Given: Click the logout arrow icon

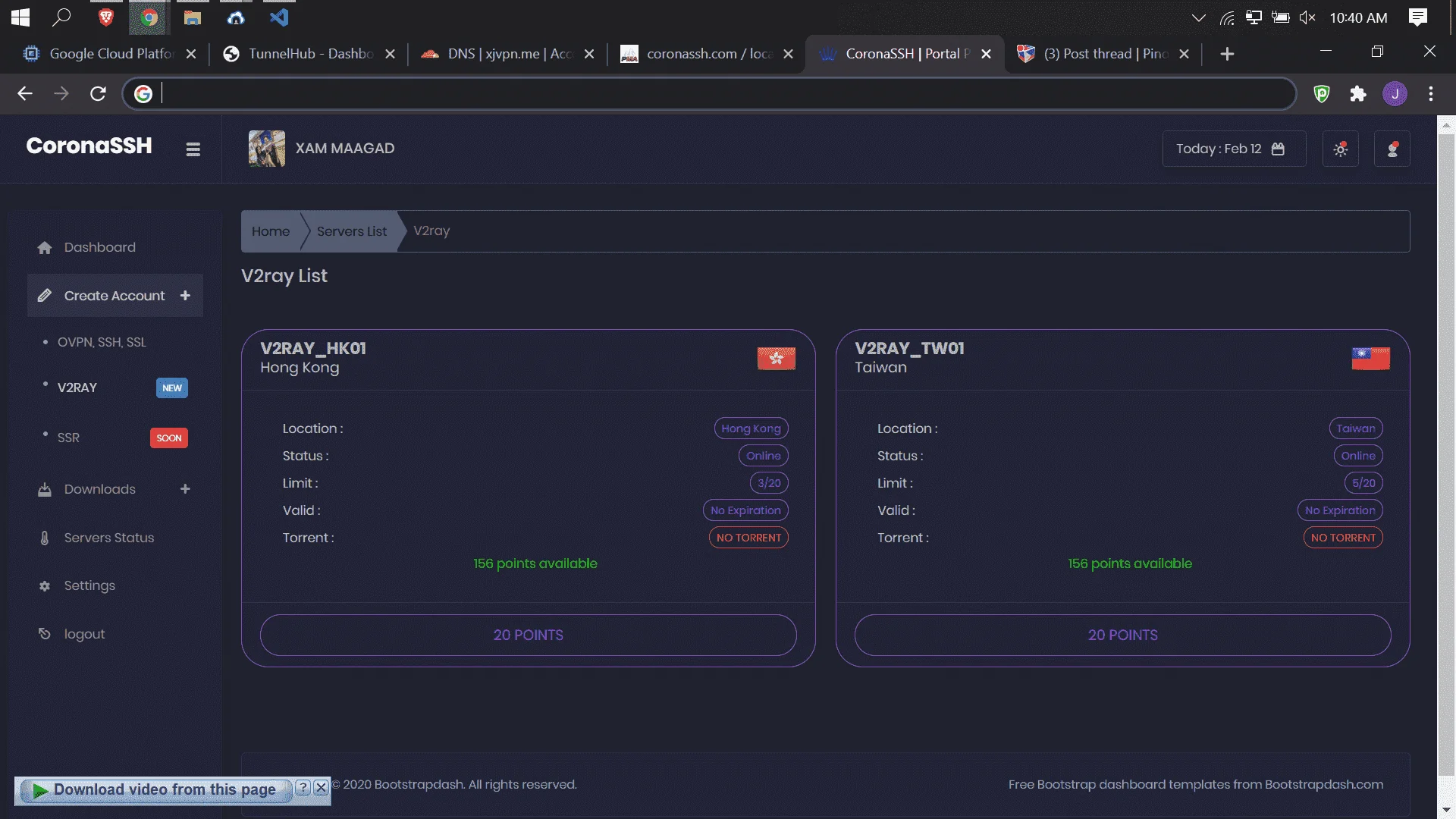Looking at the screenshot, I should [x=45, y=634].
